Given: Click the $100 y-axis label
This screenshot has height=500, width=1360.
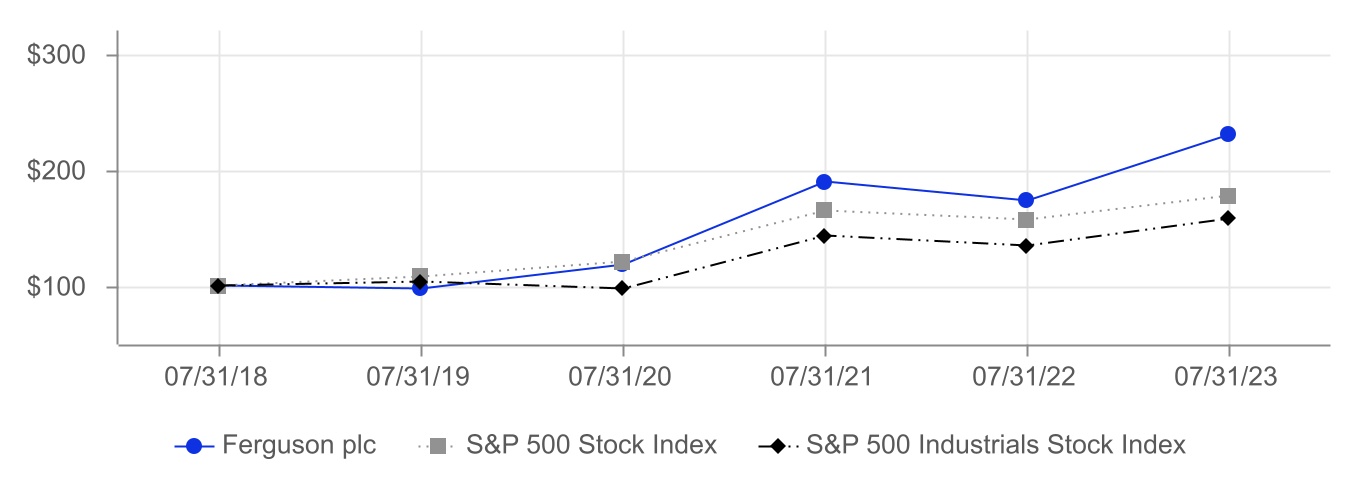Looking at the screenshot, I should [x=56, y=288].
